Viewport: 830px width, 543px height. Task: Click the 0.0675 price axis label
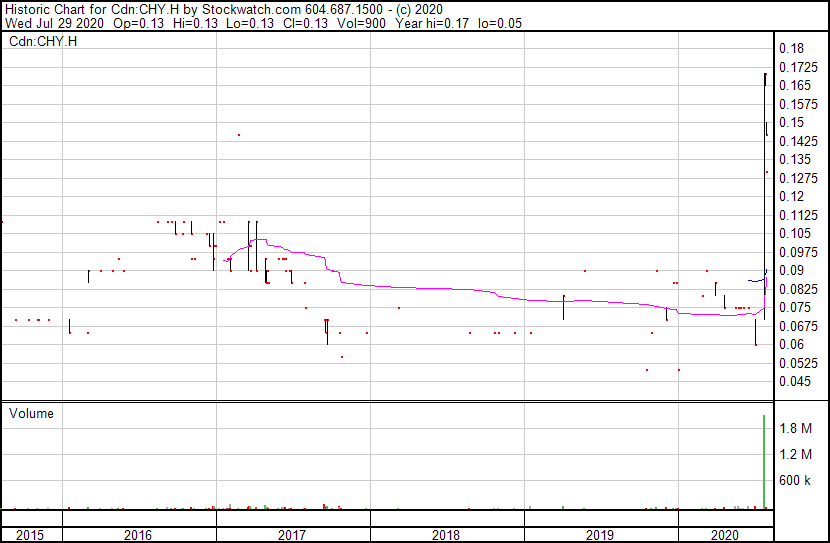click(798, 327)
